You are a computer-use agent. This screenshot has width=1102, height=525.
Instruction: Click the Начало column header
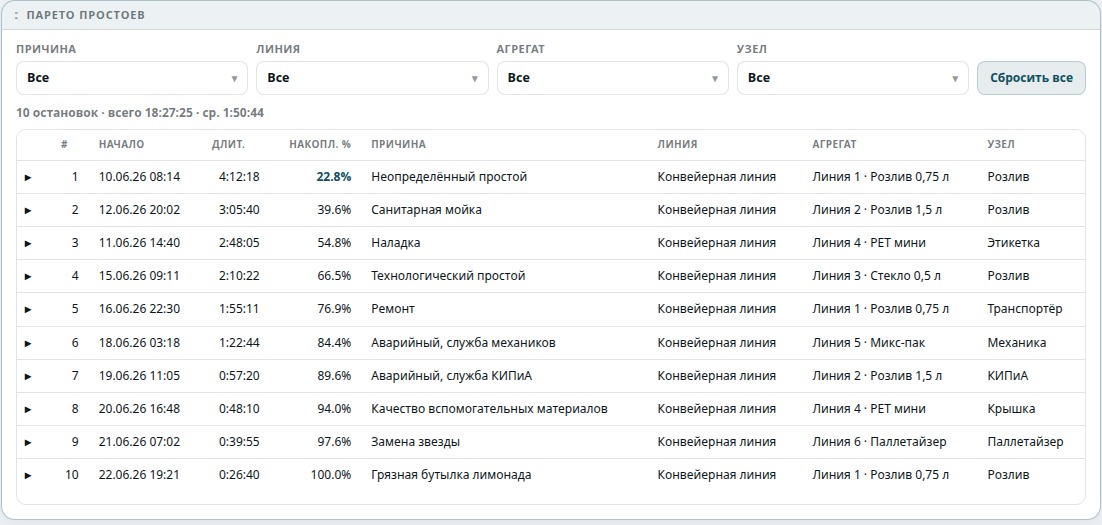pyautogui.click(x=122, y=144)
